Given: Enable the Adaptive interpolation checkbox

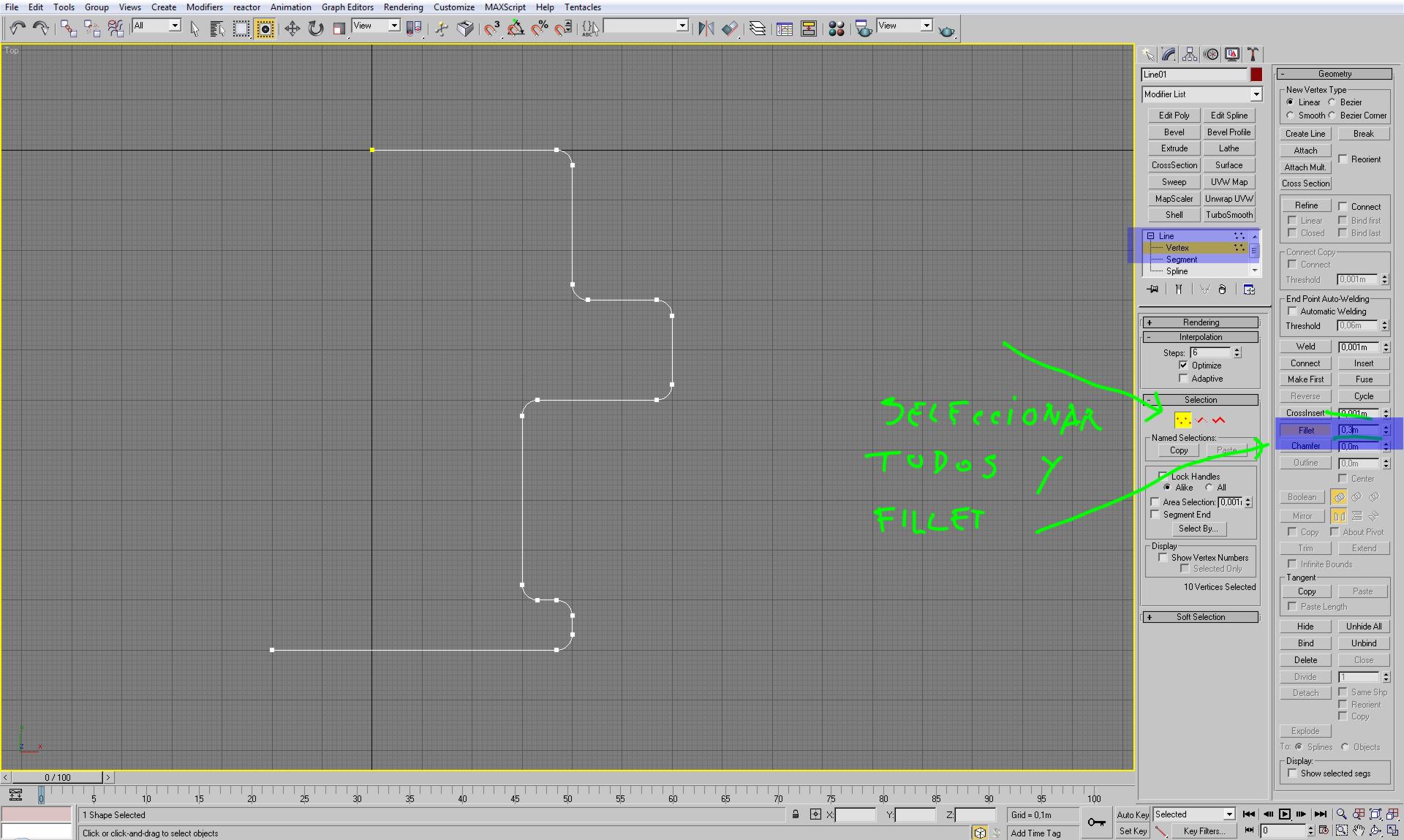Looking at the screenshot, I should coord(1184,379).
